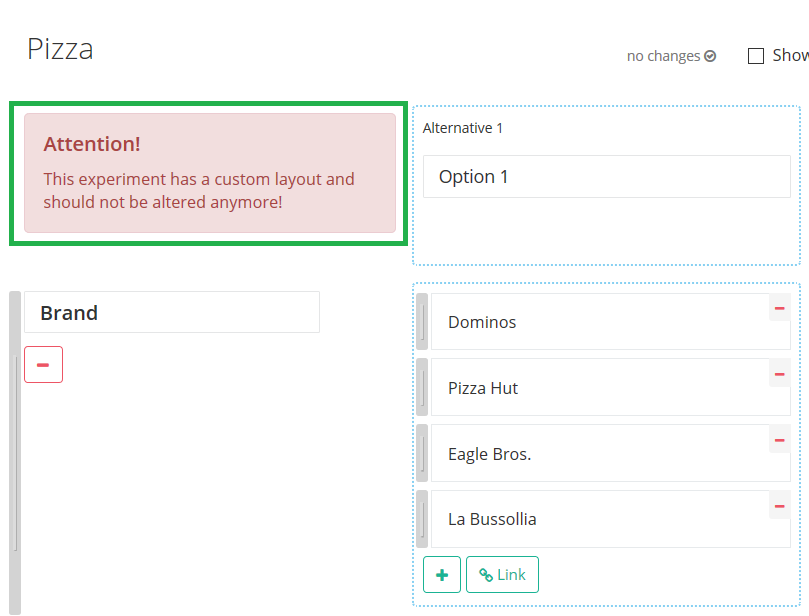The image size is (809, 616).
Task: Grab the drag handle beside Eagle Bros.
Action: tap(422, 454)
